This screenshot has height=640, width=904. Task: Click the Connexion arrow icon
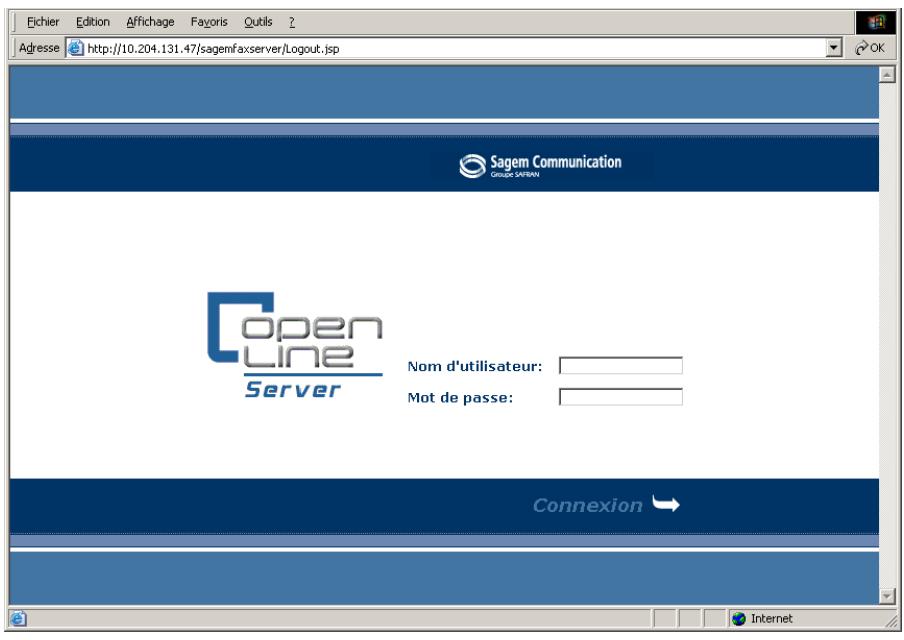[x=666, y=503]
